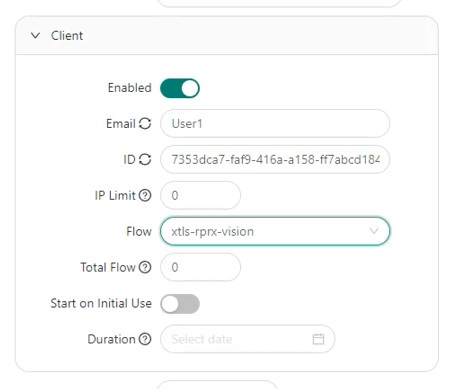Disable the Enabled client toggle
Screen dimensions: 459x389
point(180,88)
